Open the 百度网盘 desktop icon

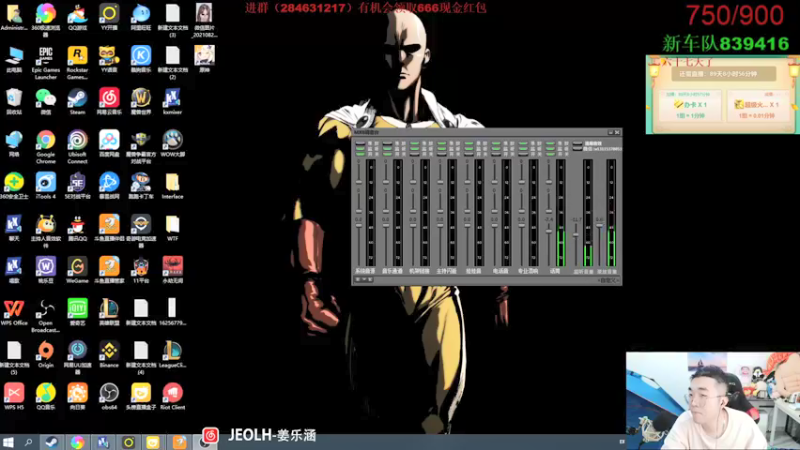click(109, 144)
